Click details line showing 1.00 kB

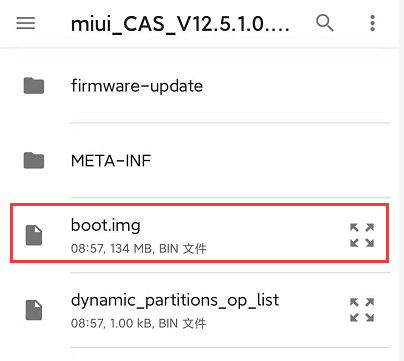click(139, 323)
